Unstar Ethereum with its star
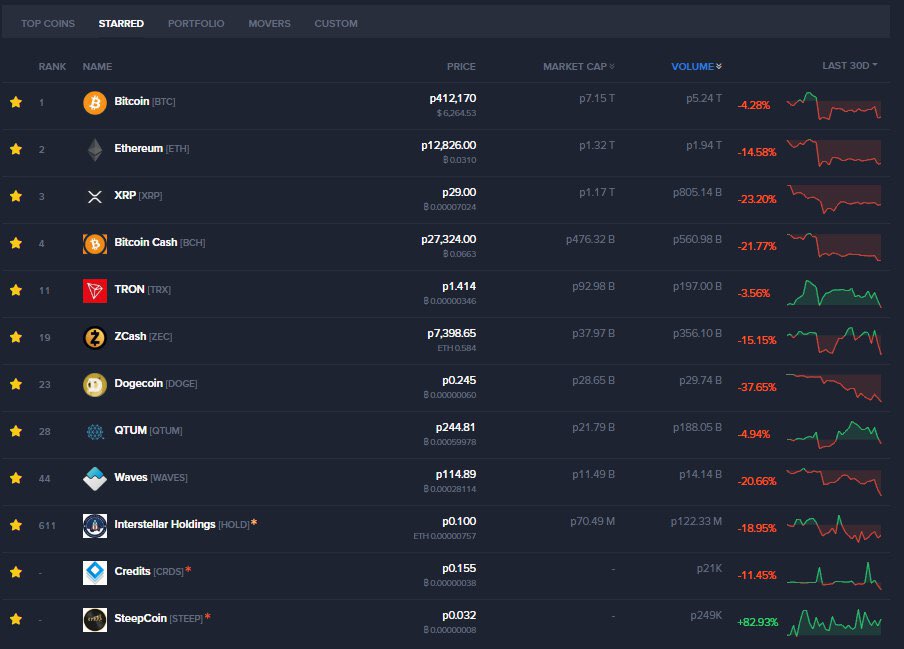 click(16, 149)
